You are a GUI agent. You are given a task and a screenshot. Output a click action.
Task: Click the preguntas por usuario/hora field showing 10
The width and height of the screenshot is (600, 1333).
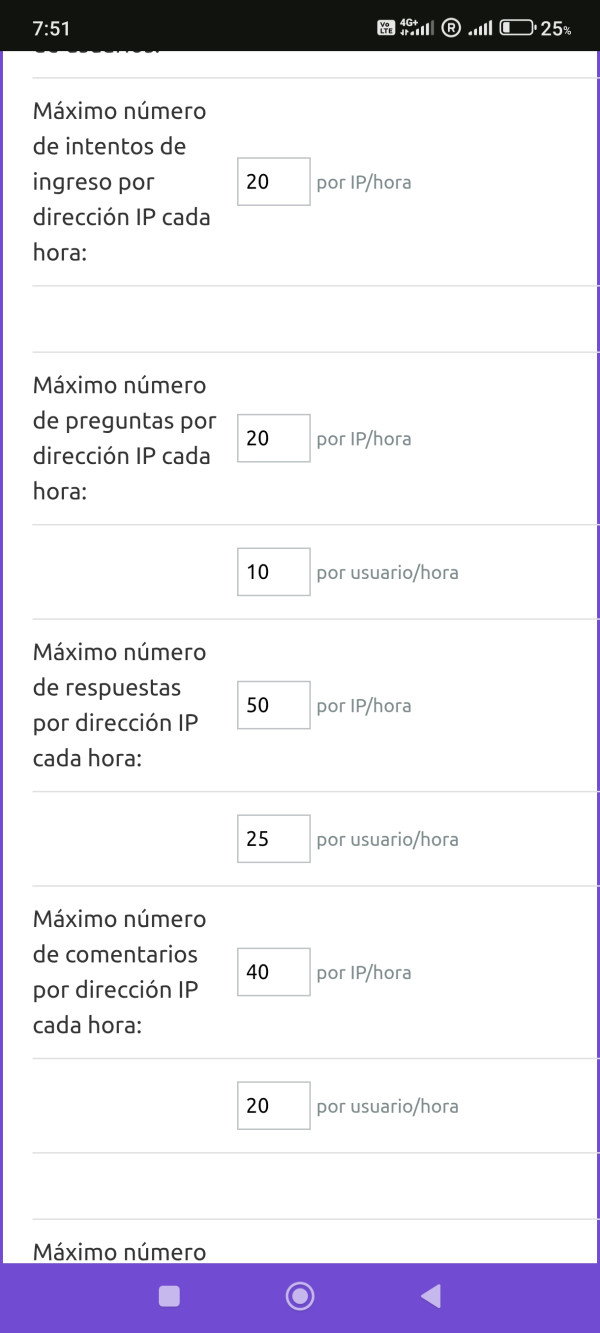(273, 572)
